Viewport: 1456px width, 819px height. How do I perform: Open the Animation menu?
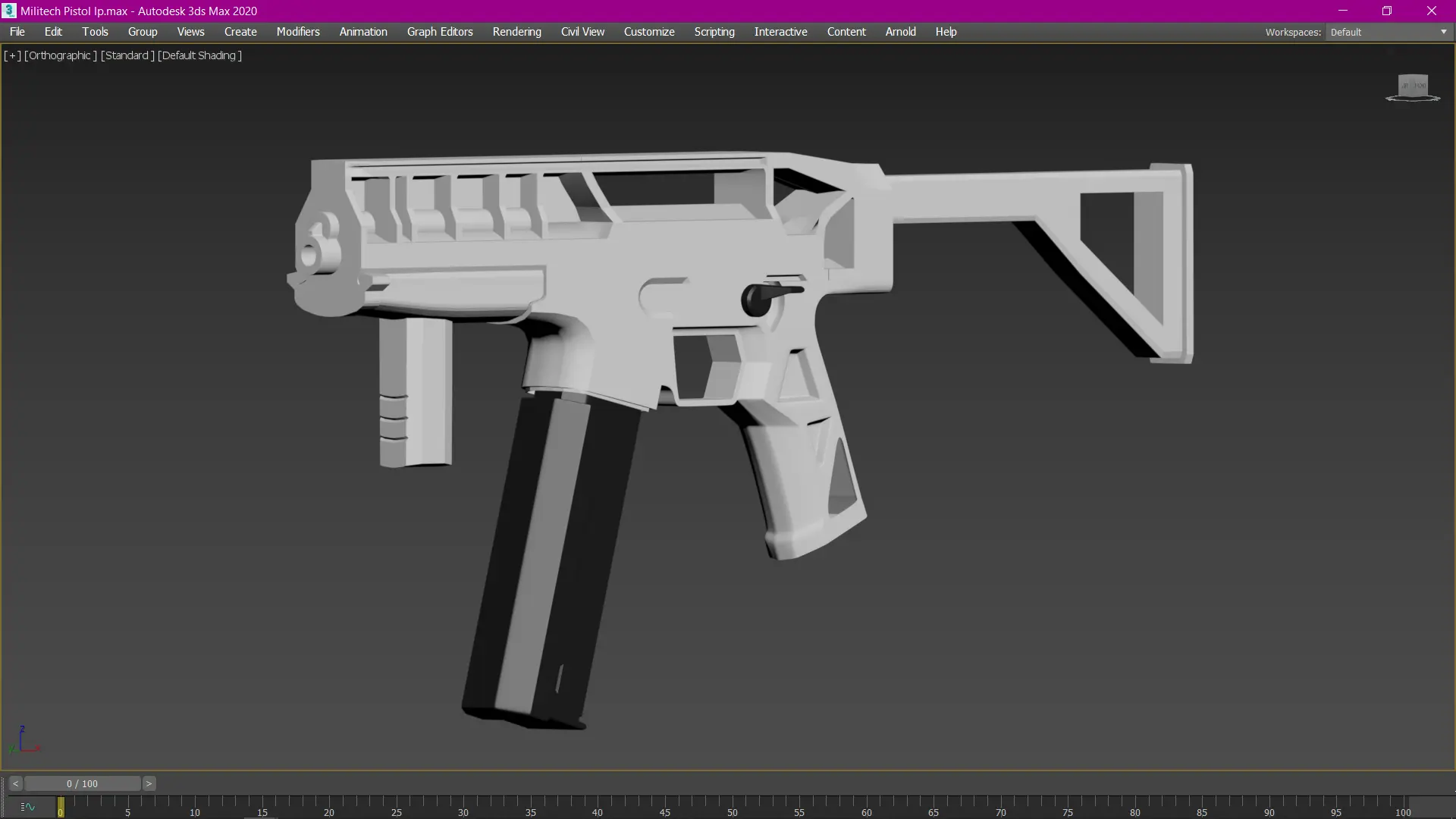(363, 32)
